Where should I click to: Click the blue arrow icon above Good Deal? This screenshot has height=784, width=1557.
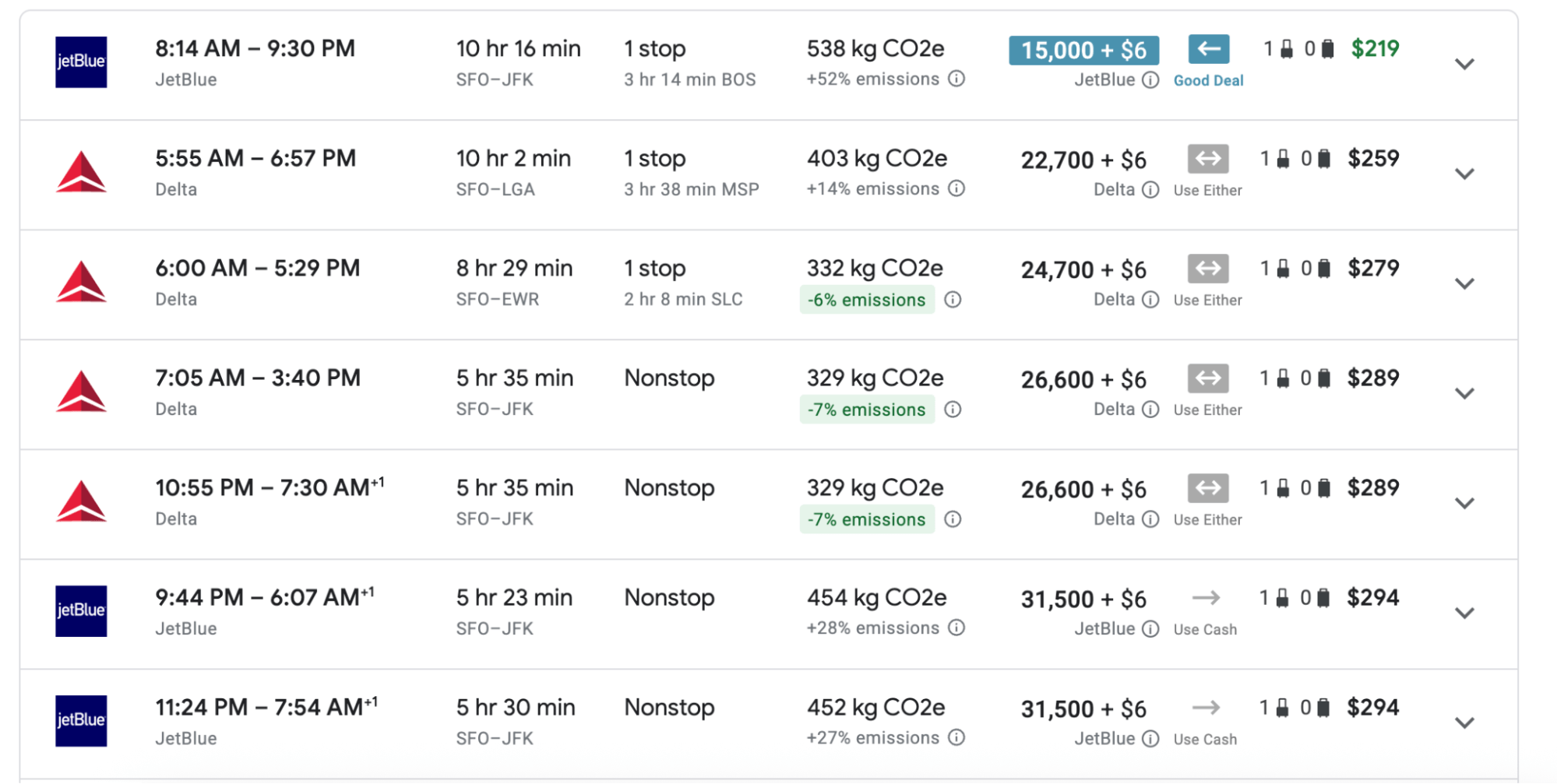1208,49
